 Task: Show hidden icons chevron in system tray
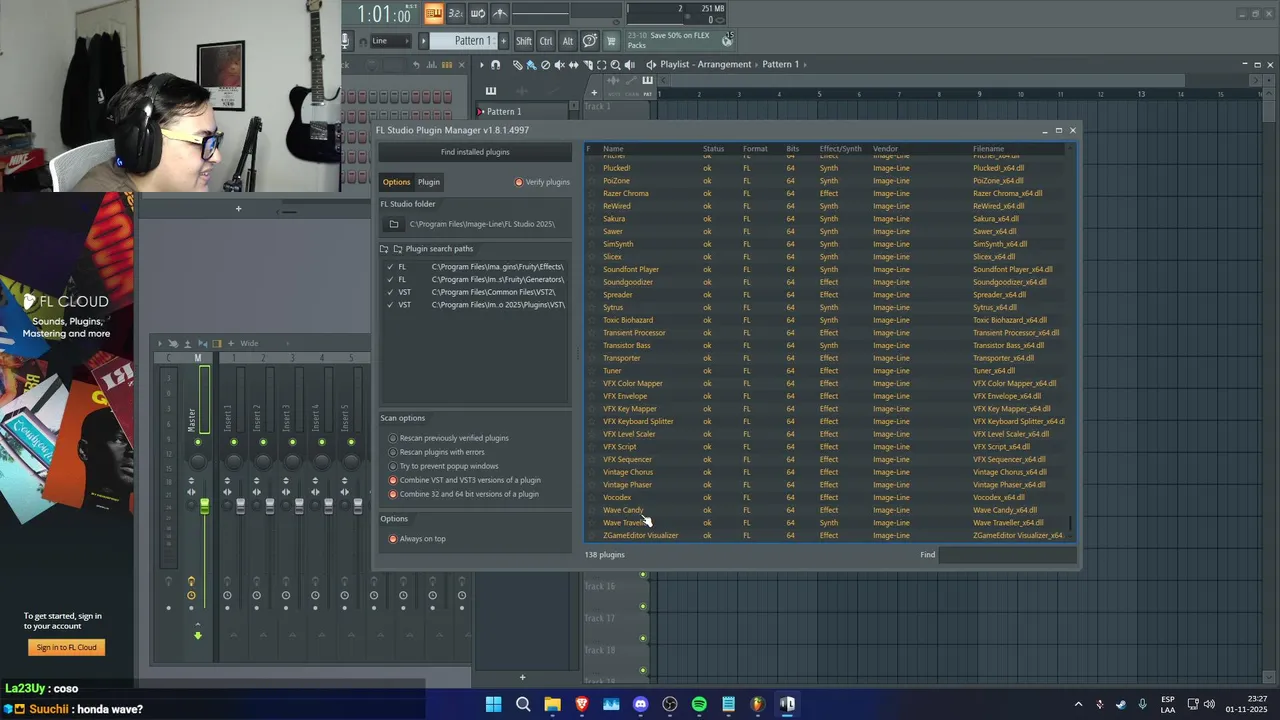pos(1078,704)
